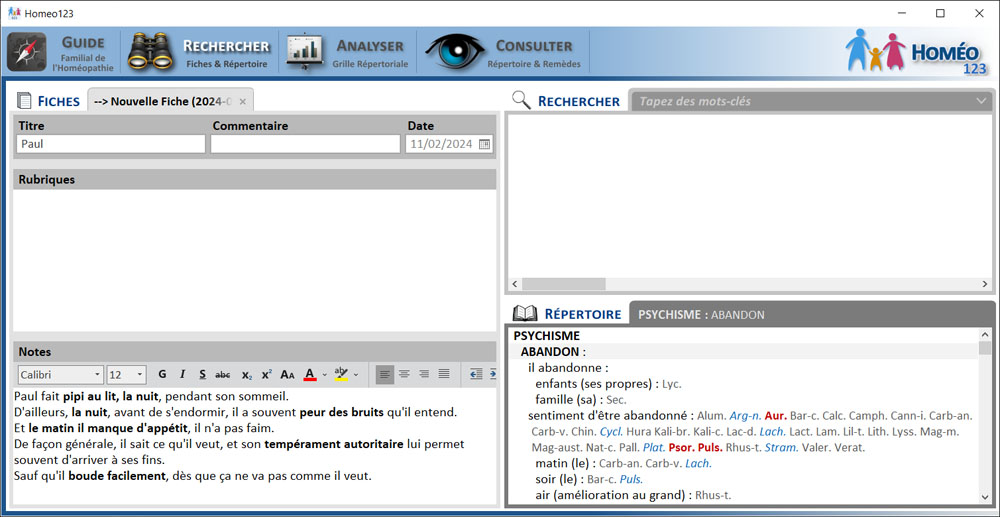Click the red Psor. remedy
The height and width of the screenshot is (517, 1000).
681,448
